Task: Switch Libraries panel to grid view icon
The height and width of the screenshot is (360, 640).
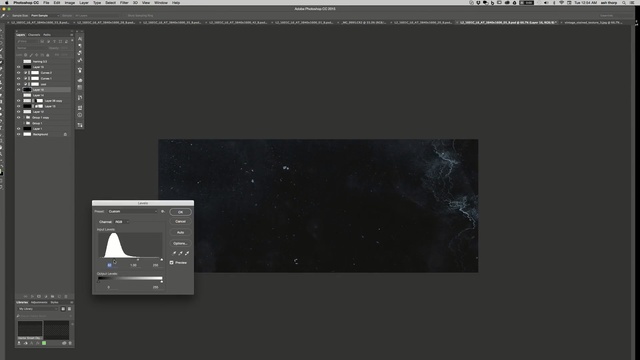Action: coord(63,309)
